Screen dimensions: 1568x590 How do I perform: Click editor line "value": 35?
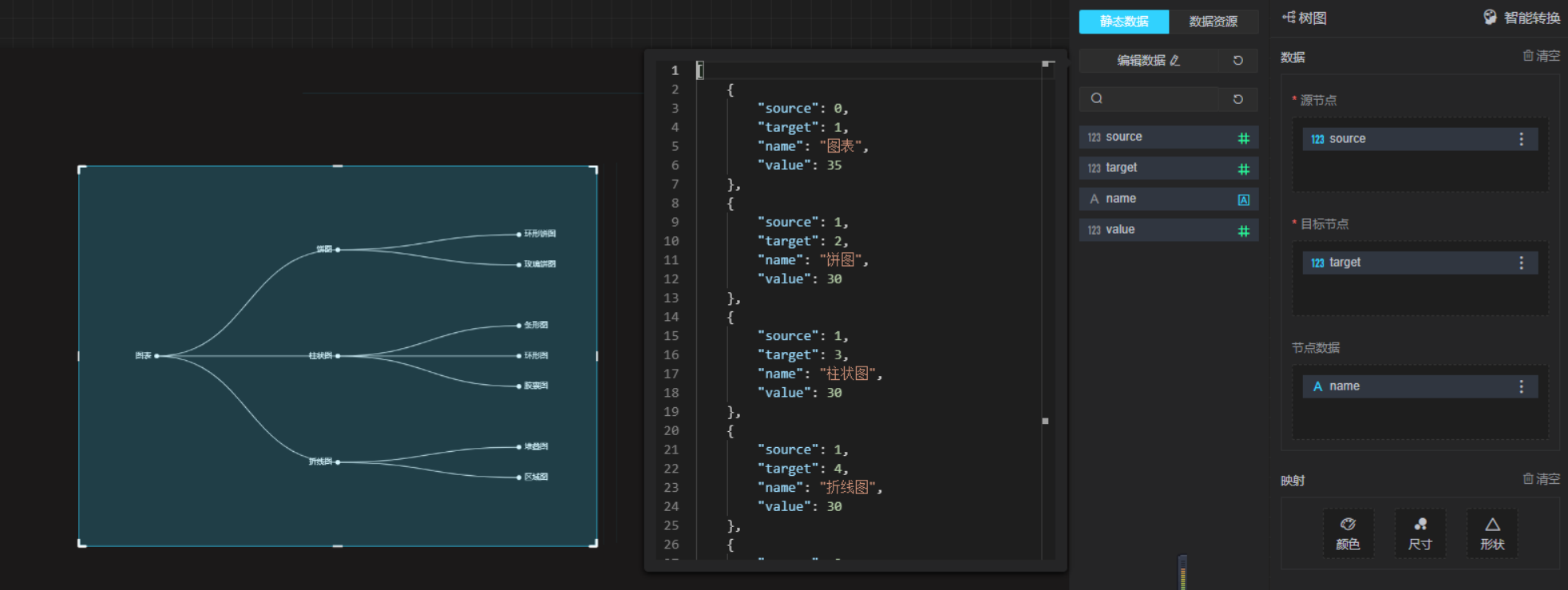[799, 165]
